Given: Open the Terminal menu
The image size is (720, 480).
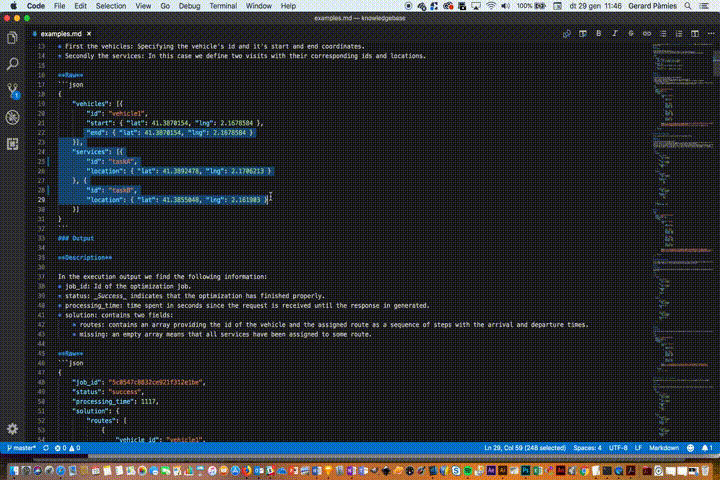Looking at the screenshot, I should pyautogui.click(x=223, y=6).
